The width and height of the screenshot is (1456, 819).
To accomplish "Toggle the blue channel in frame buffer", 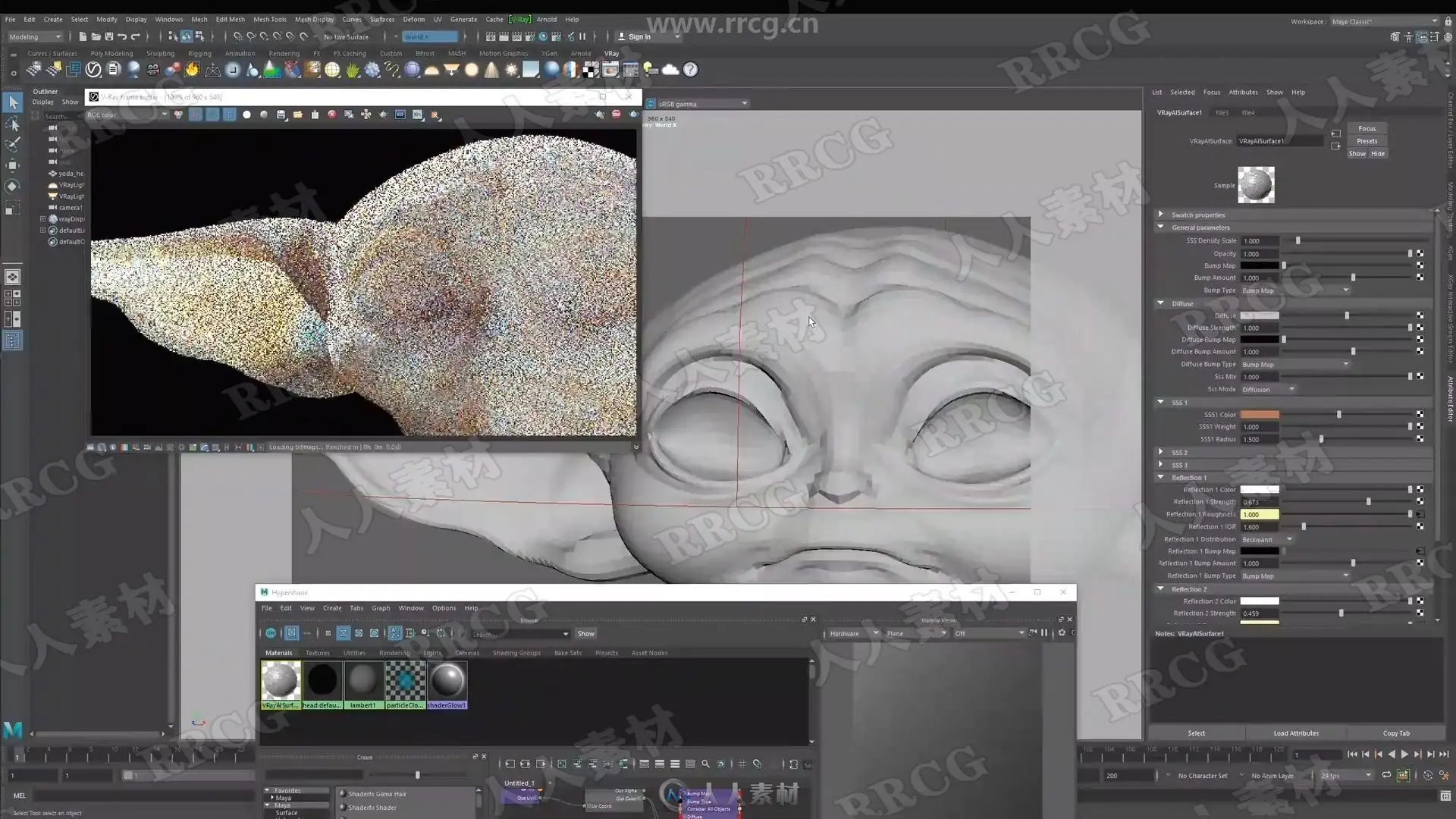I will tap(229, 115).
